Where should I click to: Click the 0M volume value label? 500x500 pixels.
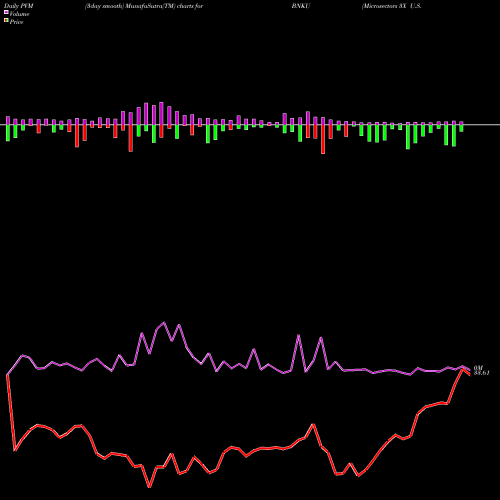478,368
